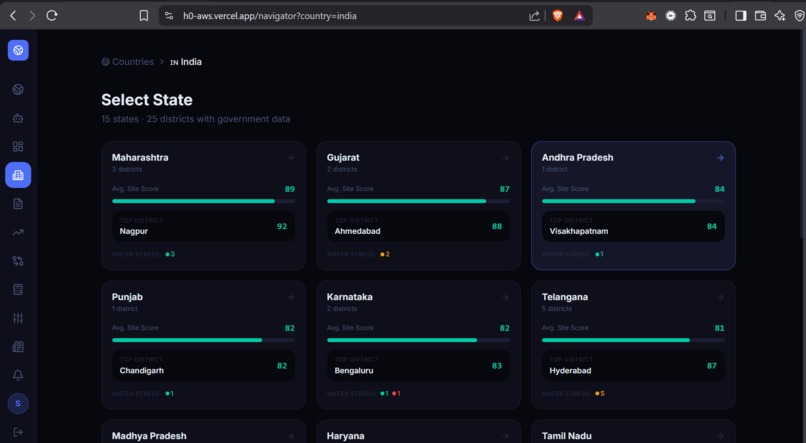Click the India breadcrumb item

tap(186, 62)
